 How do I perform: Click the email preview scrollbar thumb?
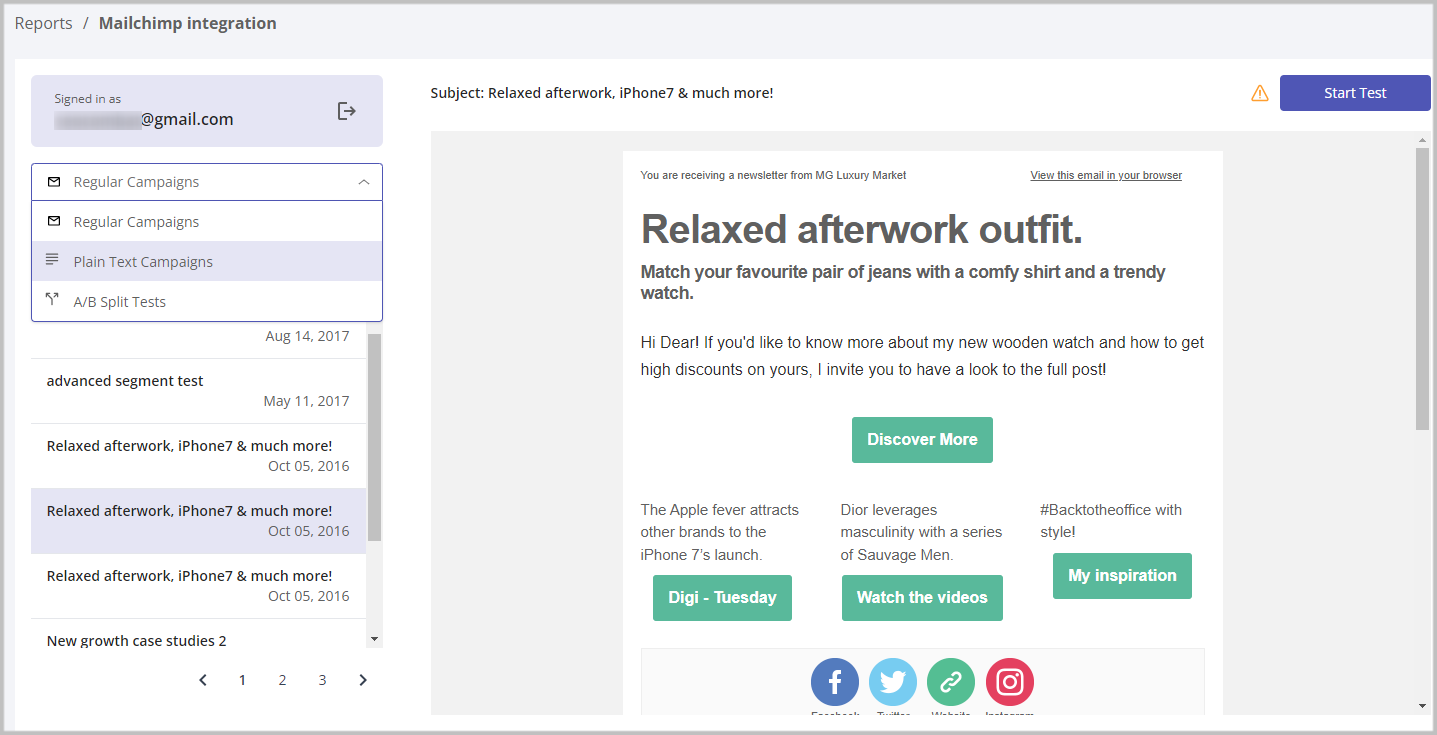point(1422,289)
